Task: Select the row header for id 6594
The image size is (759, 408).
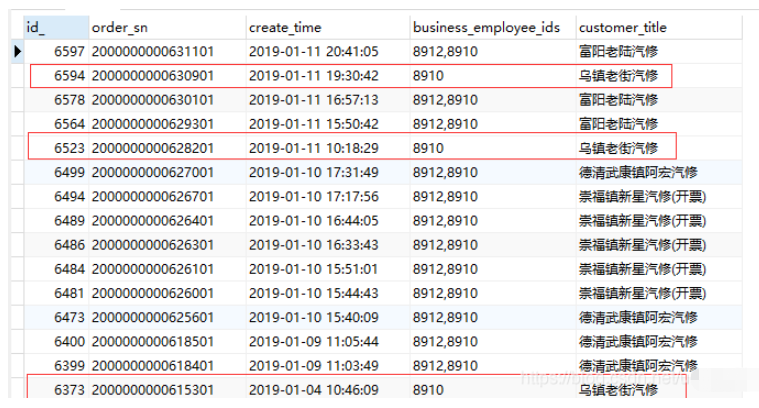Action: 17,76
